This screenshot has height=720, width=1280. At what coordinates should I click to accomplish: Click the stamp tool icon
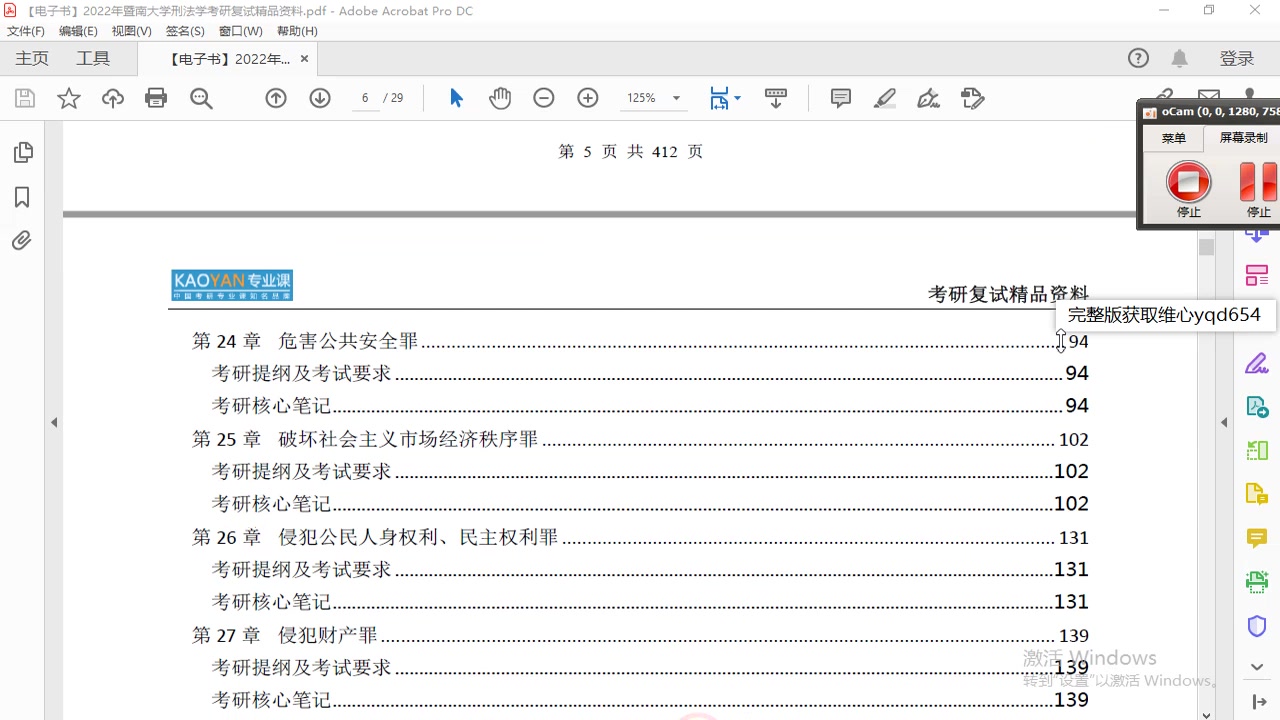click(x=972, y=98)
